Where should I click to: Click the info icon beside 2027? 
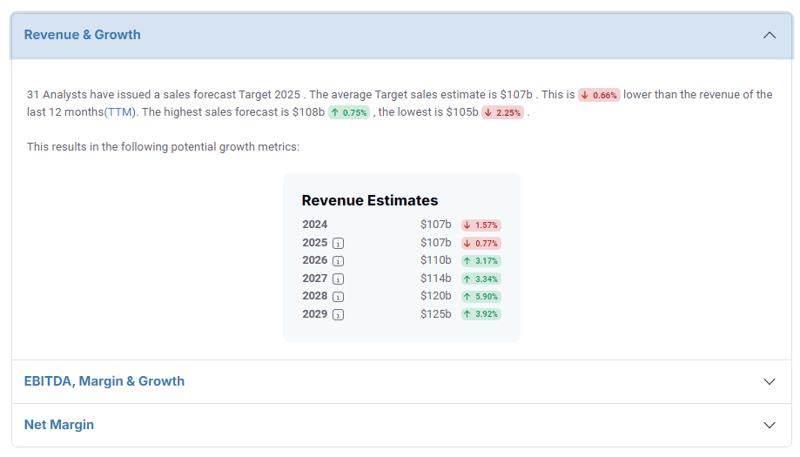click(338, 279)
